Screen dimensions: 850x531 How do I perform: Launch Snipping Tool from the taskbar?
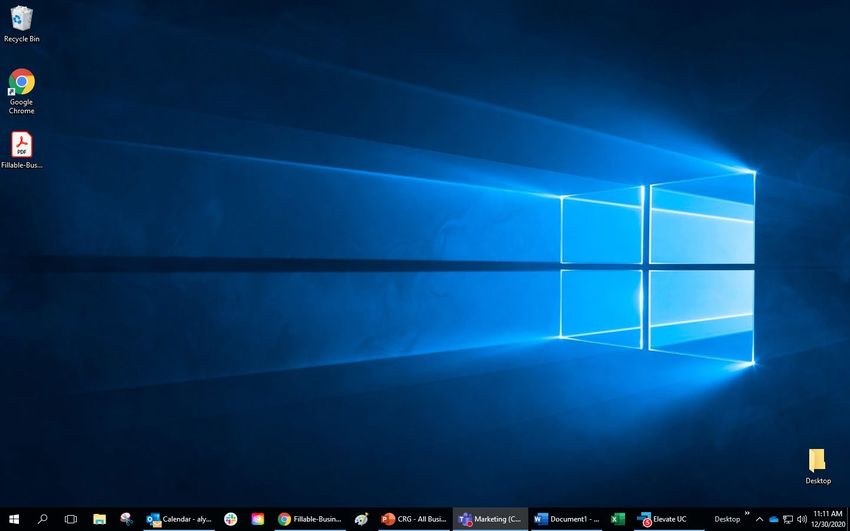(x=126, y=519)
